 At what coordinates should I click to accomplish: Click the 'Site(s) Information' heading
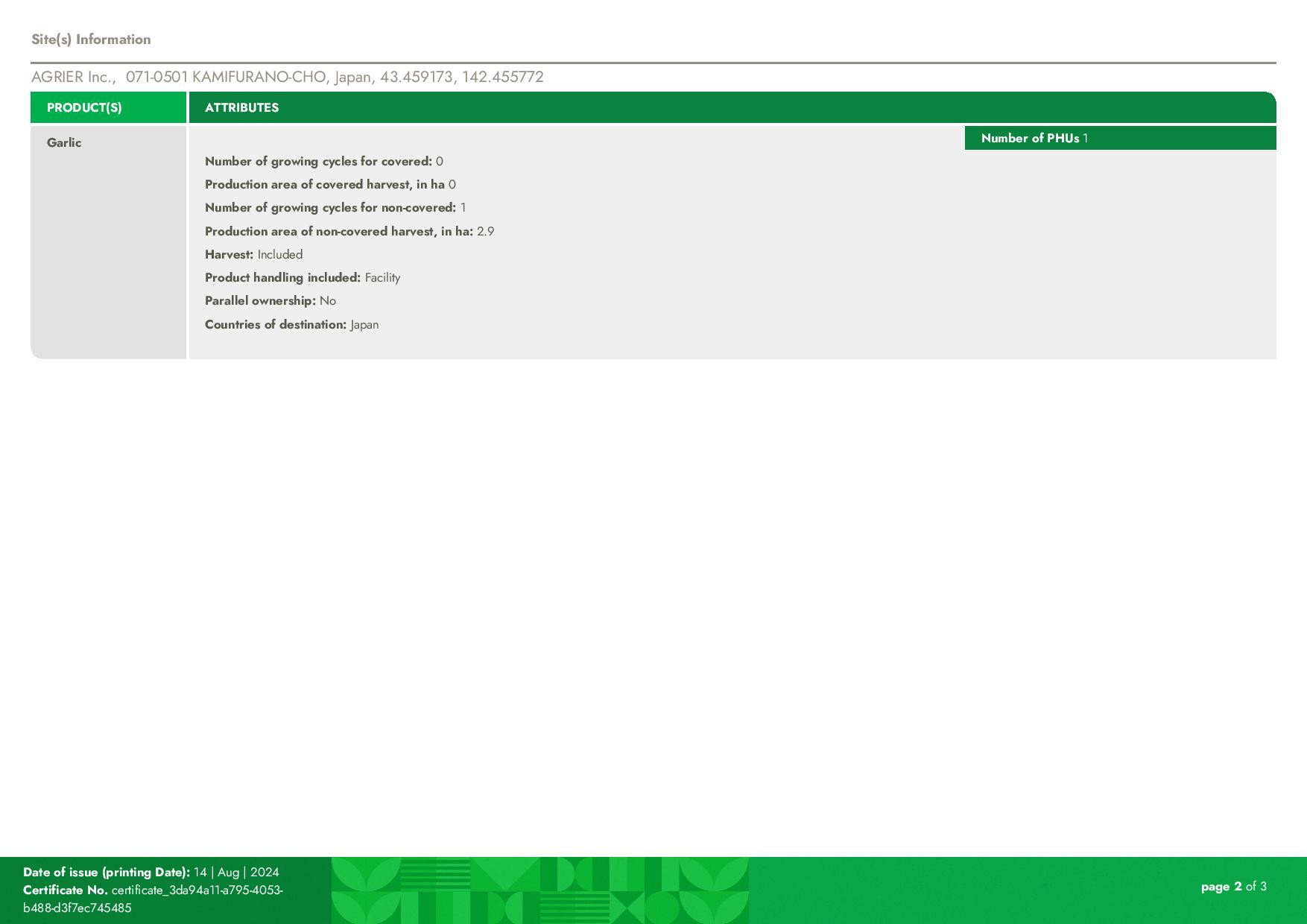[x=91, y=39]
